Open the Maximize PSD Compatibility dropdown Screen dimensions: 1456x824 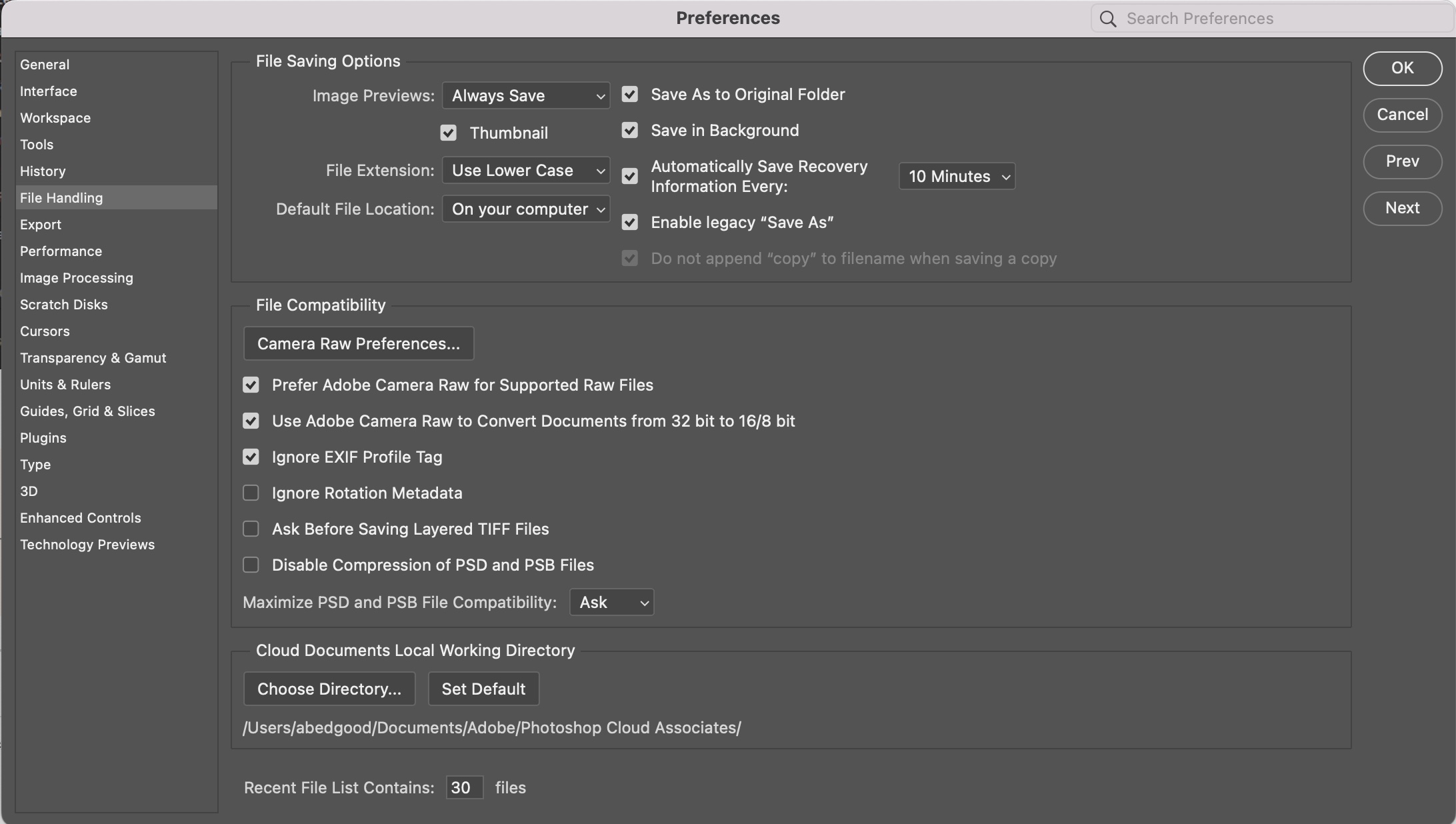(x=611, y=602)
